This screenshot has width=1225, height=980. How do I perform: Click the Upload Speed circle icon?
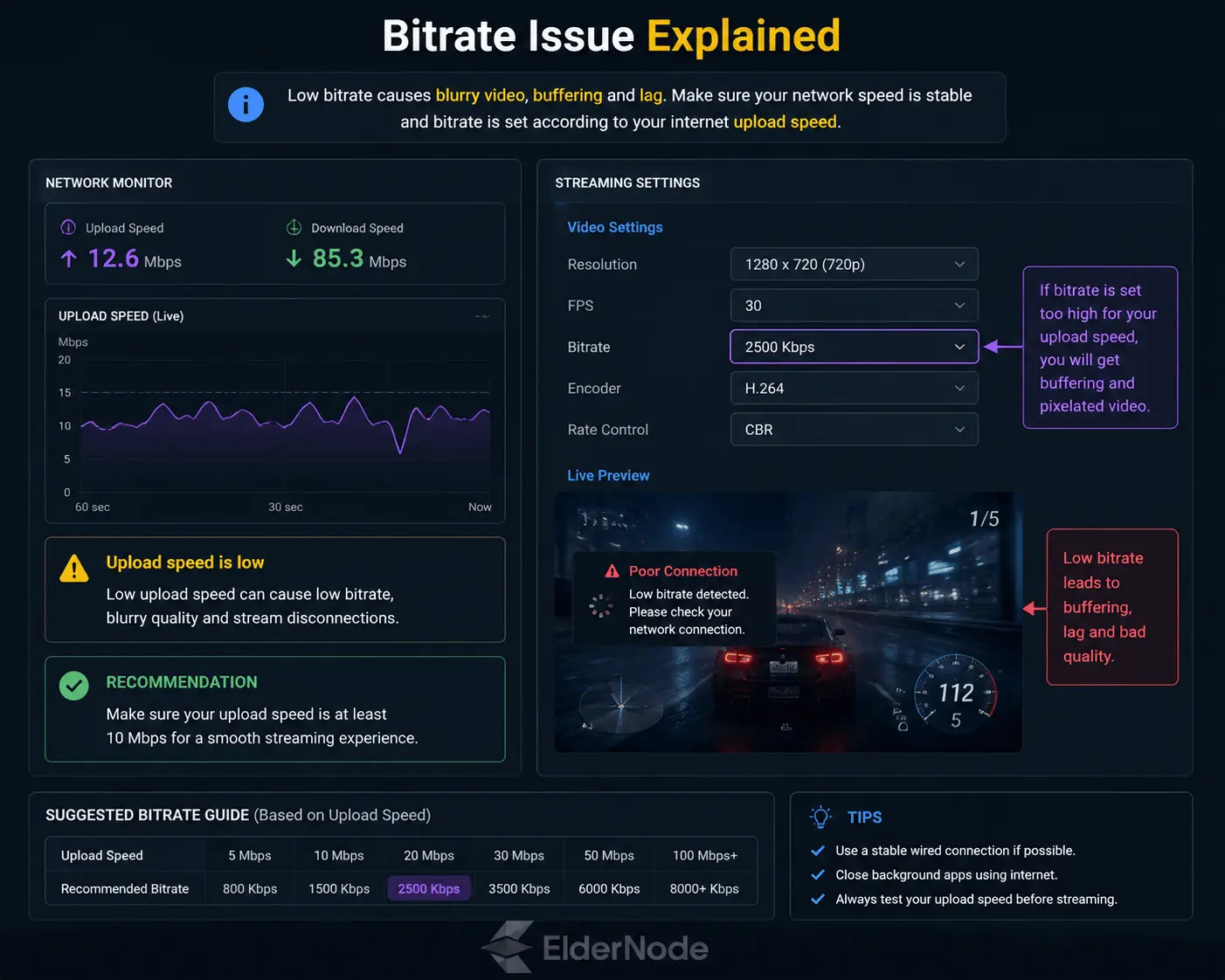click(68, 227)
